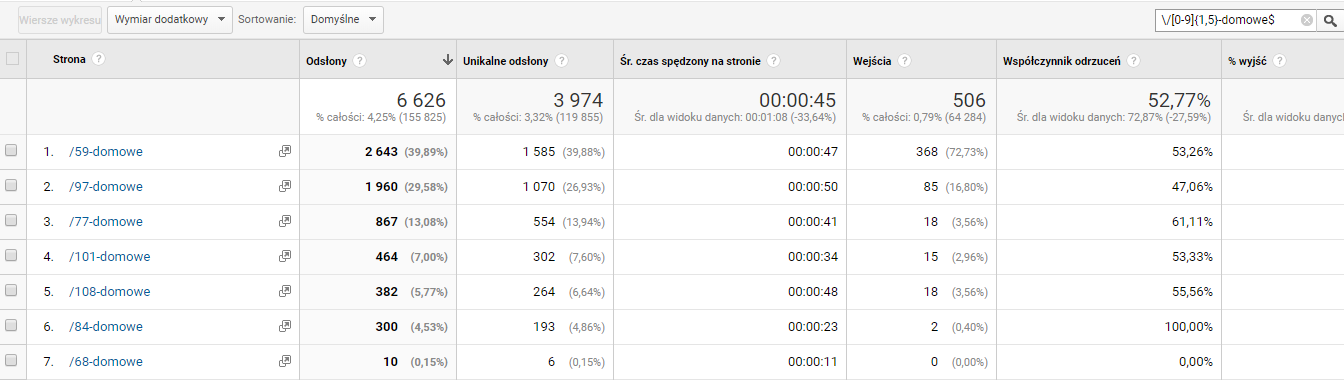Open the /59-domowe page link
The width and height of the screenshot is (1344, 382).
[x=106, y=152]
